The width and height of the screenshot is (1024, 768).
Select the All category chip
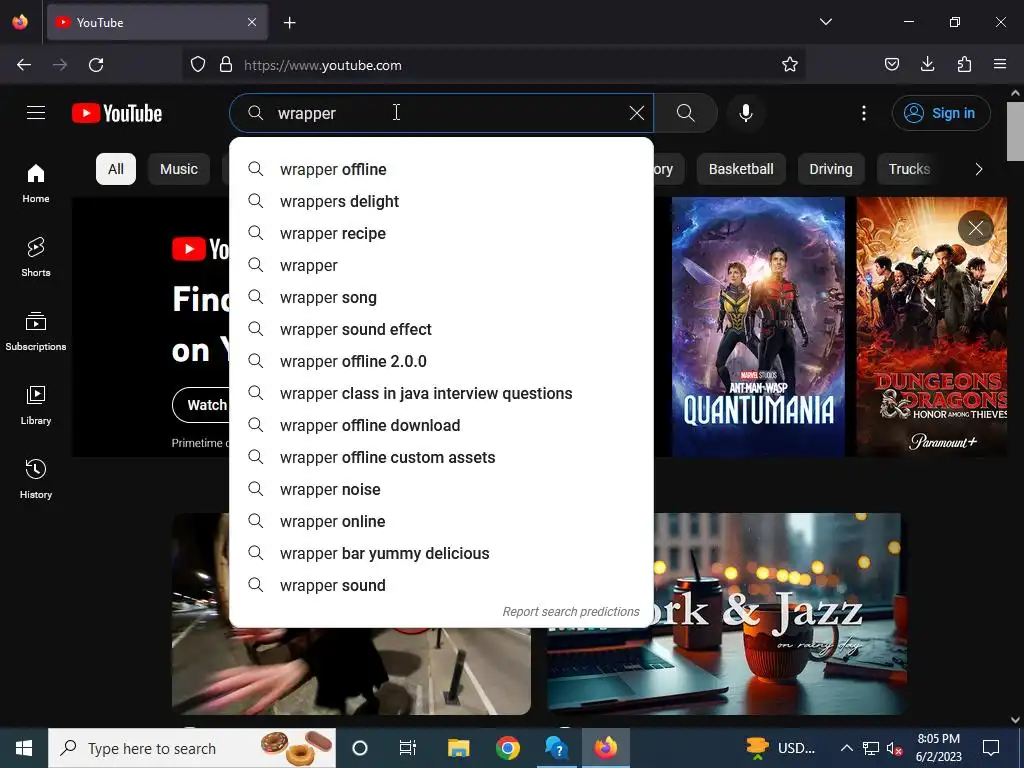click(116, 169)
